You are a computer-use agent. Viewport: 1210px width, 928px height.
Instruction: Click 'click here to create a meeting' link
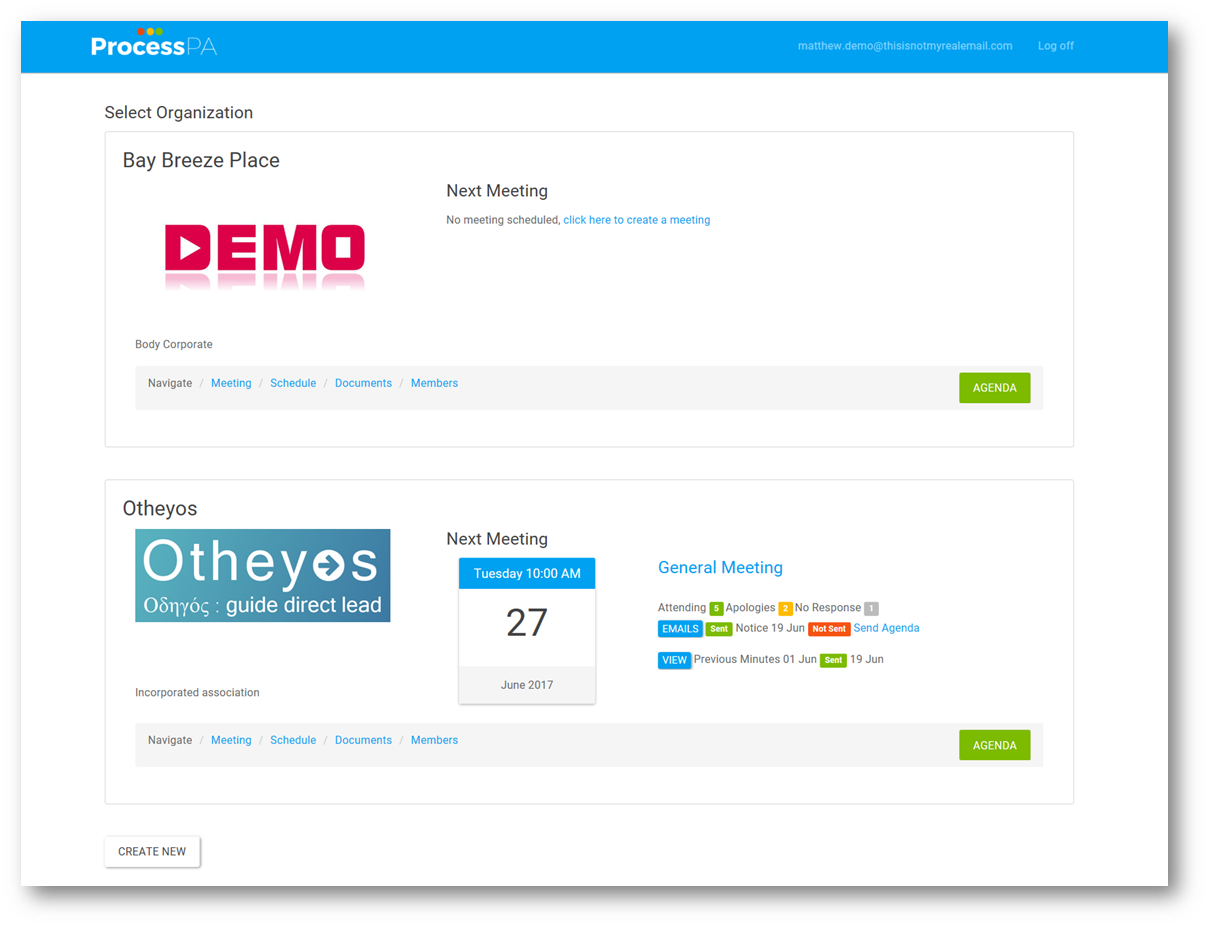click(636, 220)
